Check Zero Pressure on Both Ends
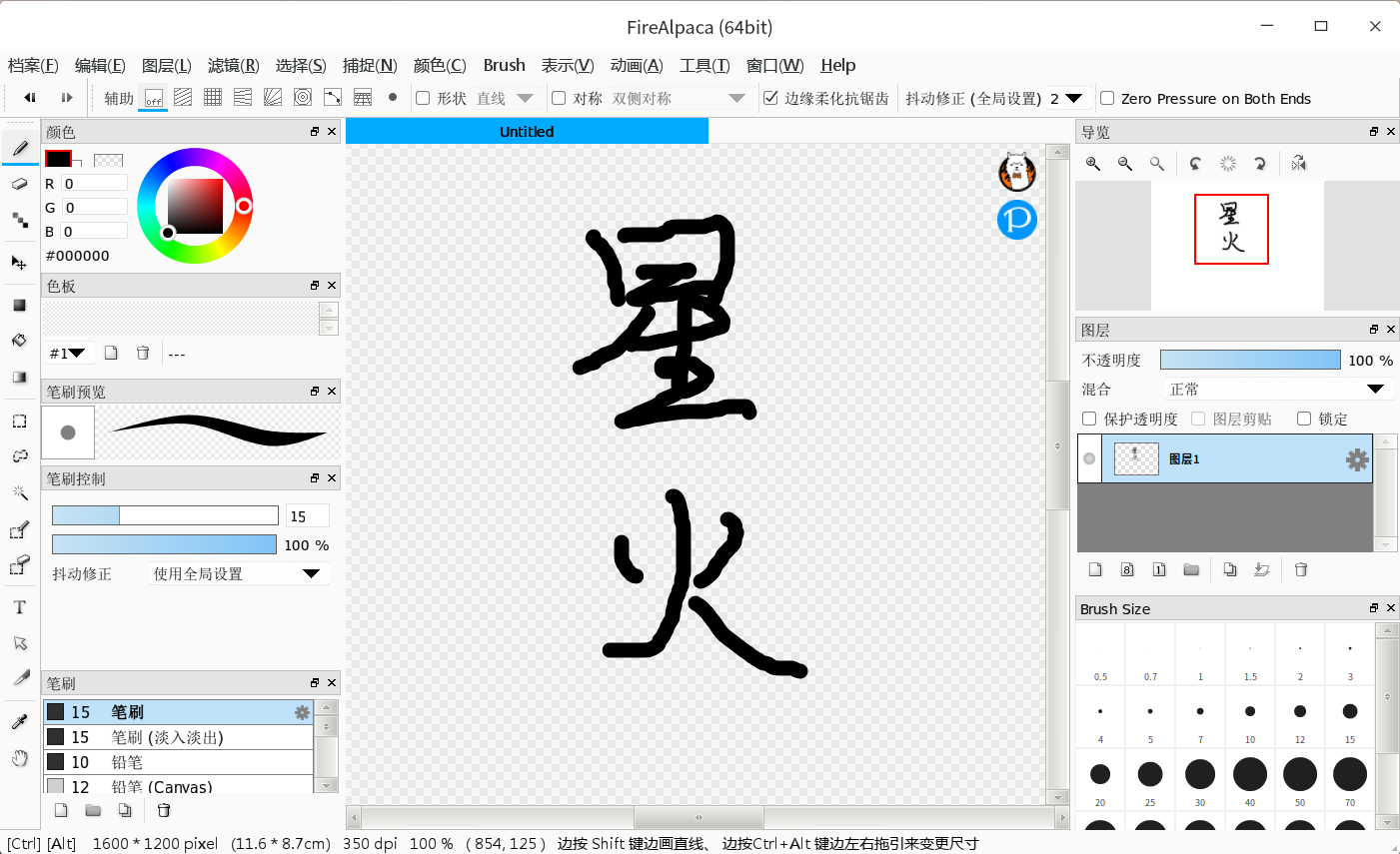 pos(1107,98)
